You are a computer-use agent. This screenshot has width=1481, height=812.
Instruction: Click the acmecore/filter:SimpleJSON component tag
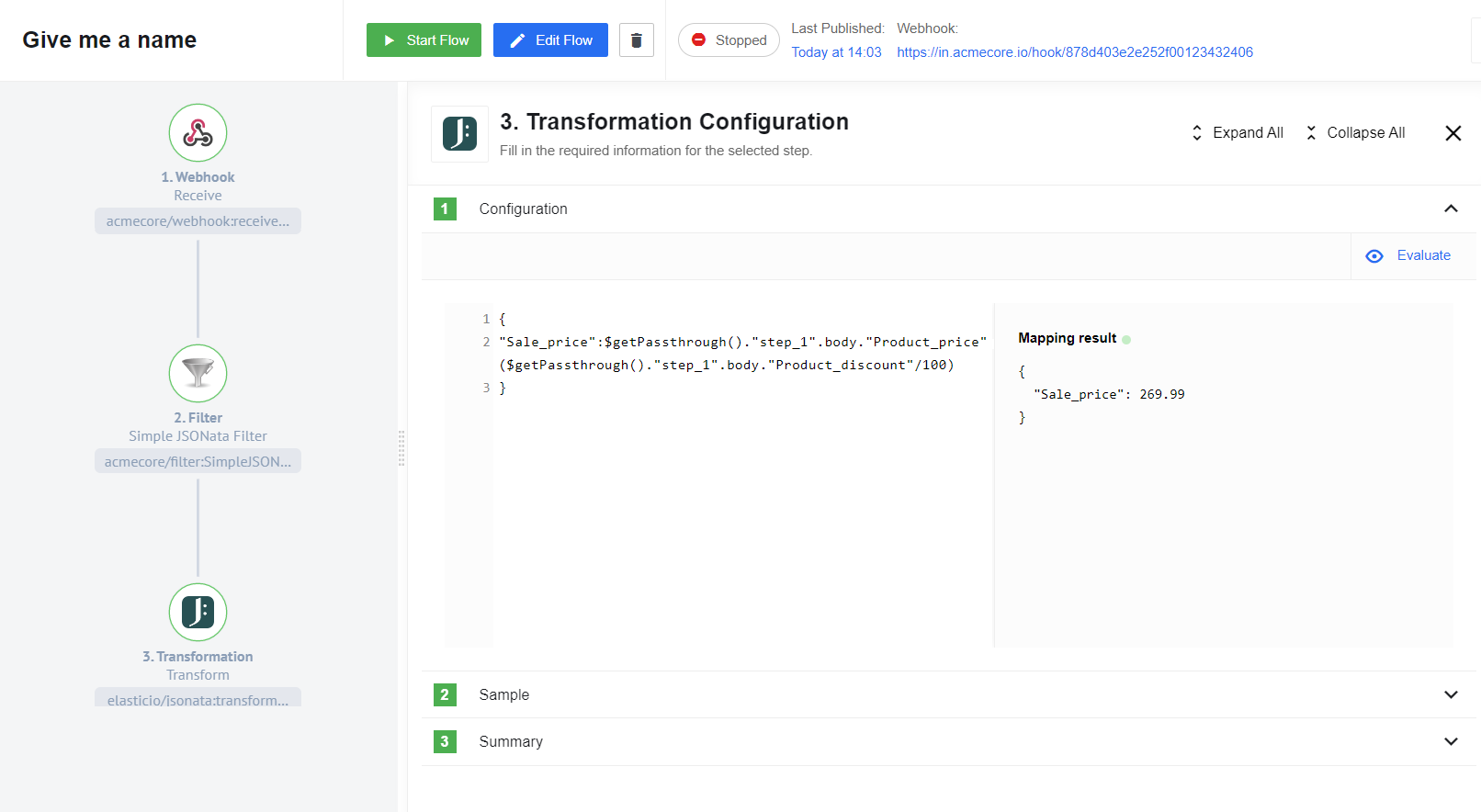coord(198,462)
